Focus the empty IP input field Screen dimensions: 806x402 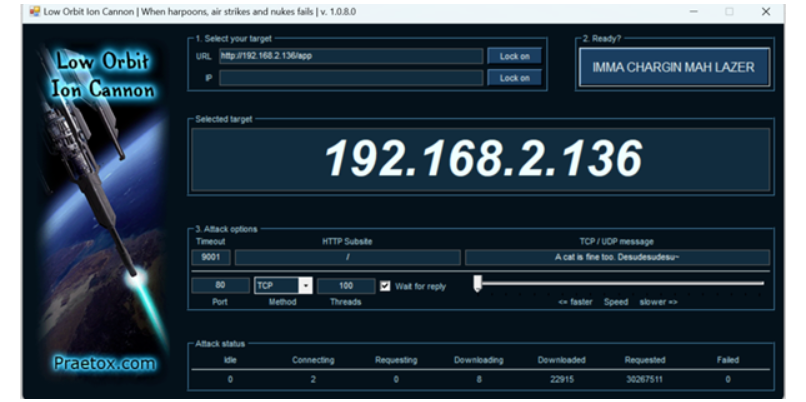coord(351,78)
